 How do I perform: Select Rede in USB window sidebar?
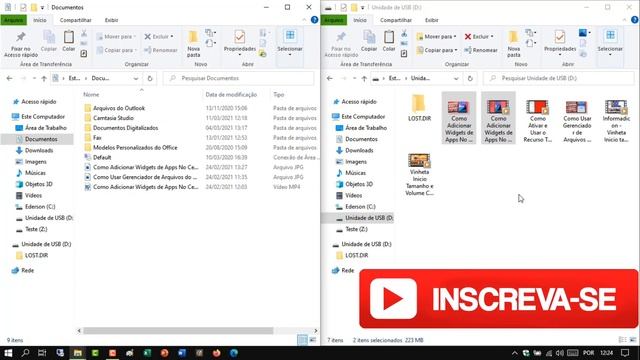pyautogui.click(x=347, y=270)
